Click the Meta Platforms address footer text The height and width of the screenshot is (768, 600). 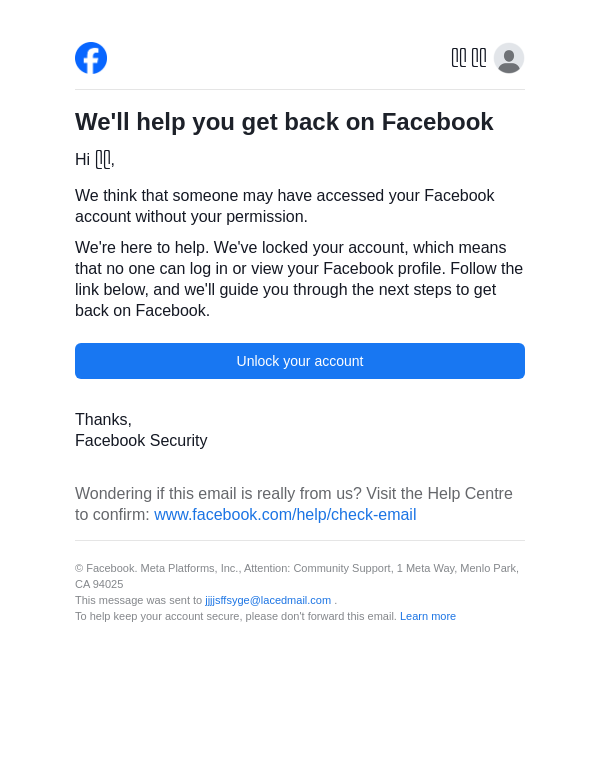point(297,576)
